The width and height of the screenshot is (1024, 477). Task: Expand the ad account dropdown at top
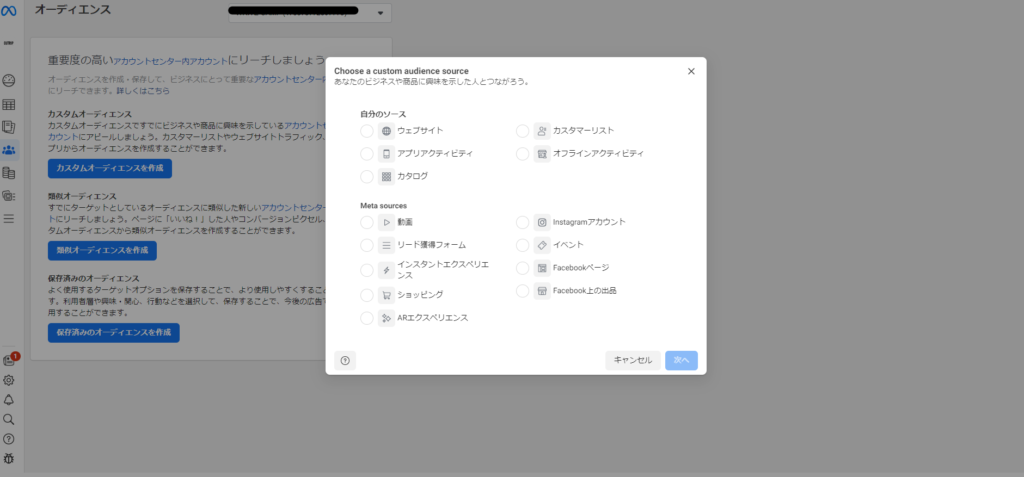pos(381,14)
